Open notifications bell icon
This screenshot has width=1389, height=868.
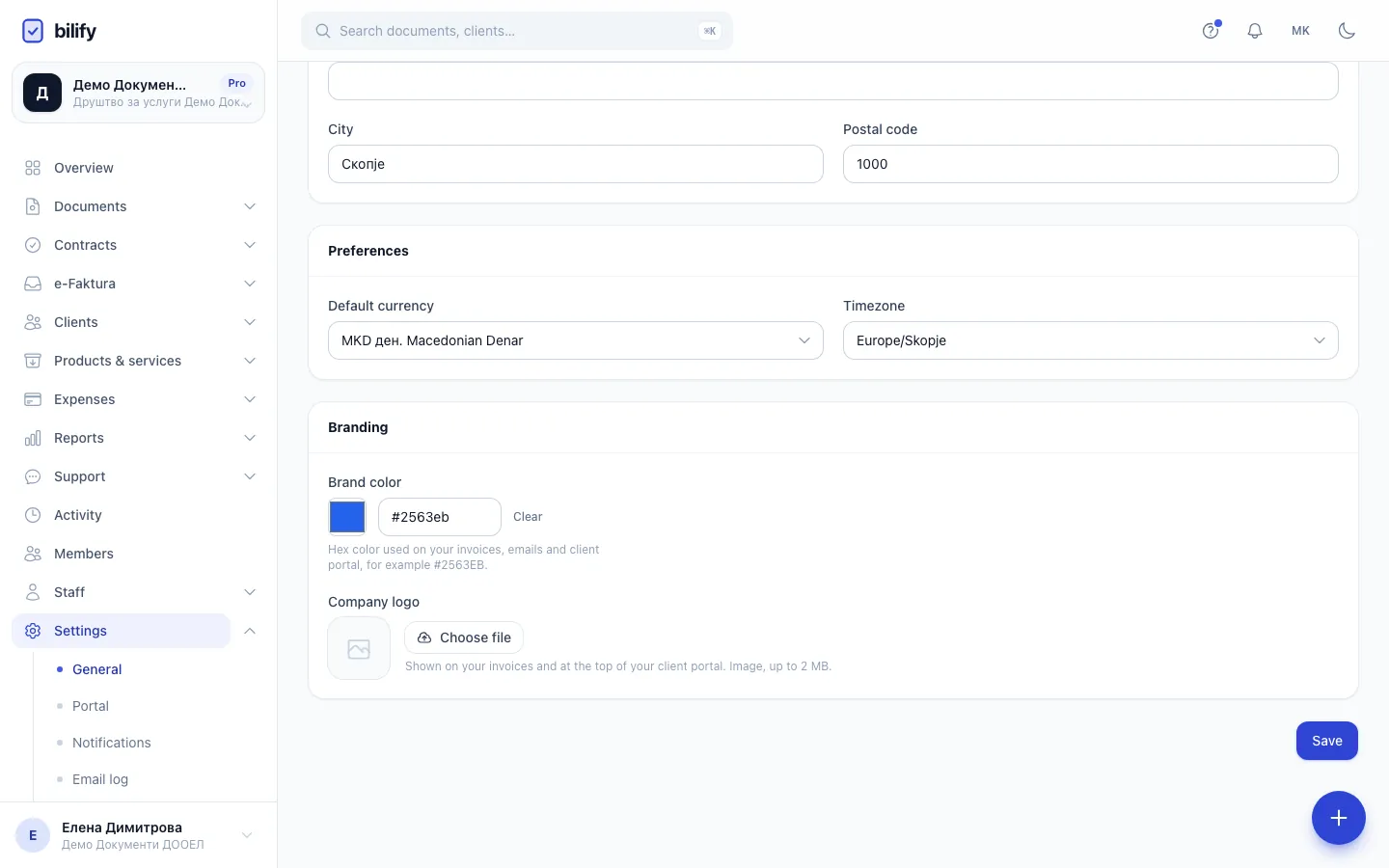pos(1255,31)
